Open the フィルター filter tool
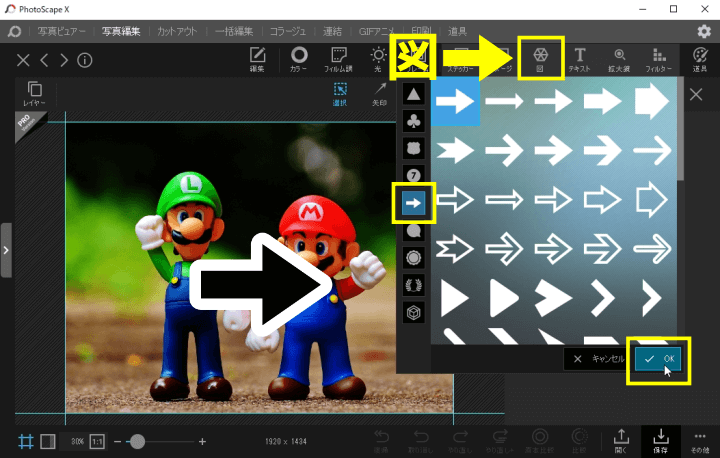Image resolution: width=720 pixels, height=458 pixels. tap(659, 59)
